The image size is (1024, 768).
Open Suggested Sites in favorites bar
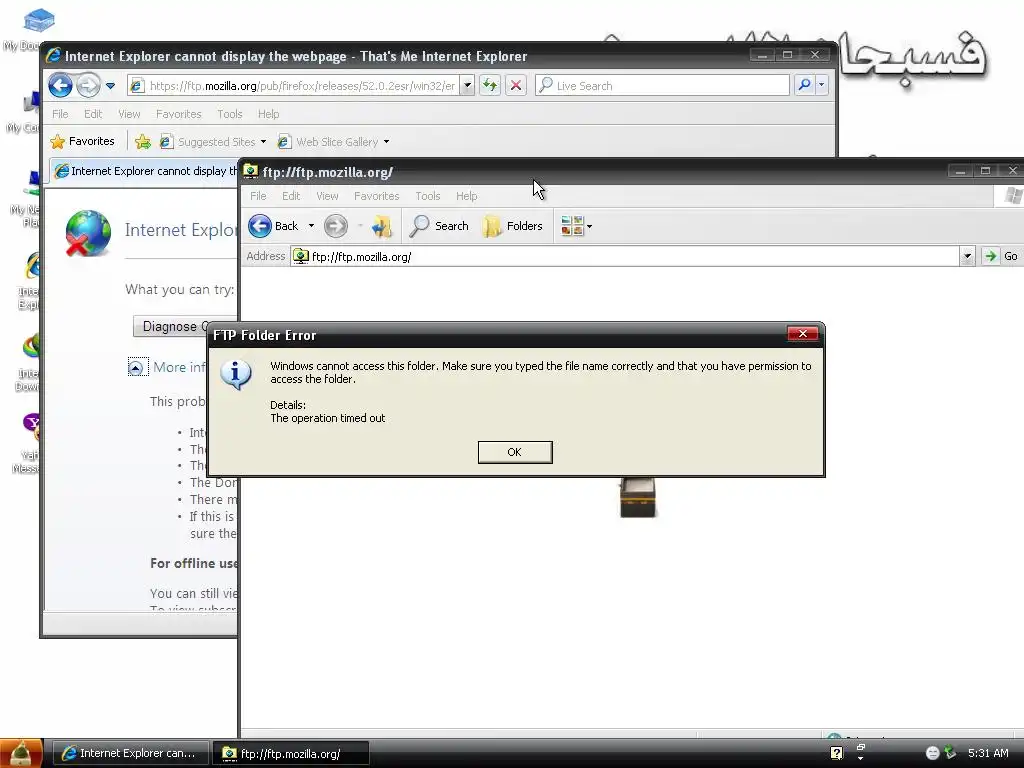point(213,142)
